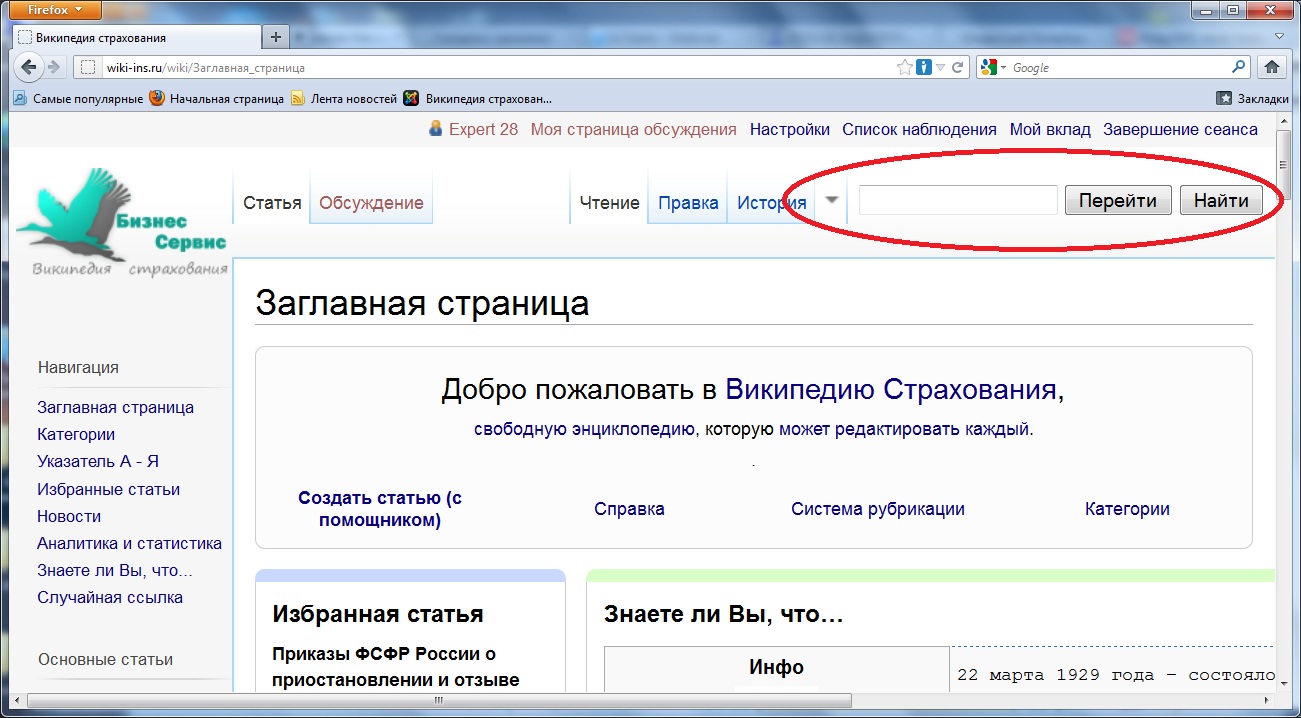This screenshot has width=1301, height=718.
Task: Expand the more actions arrow beside История
Action: (832, 200)
